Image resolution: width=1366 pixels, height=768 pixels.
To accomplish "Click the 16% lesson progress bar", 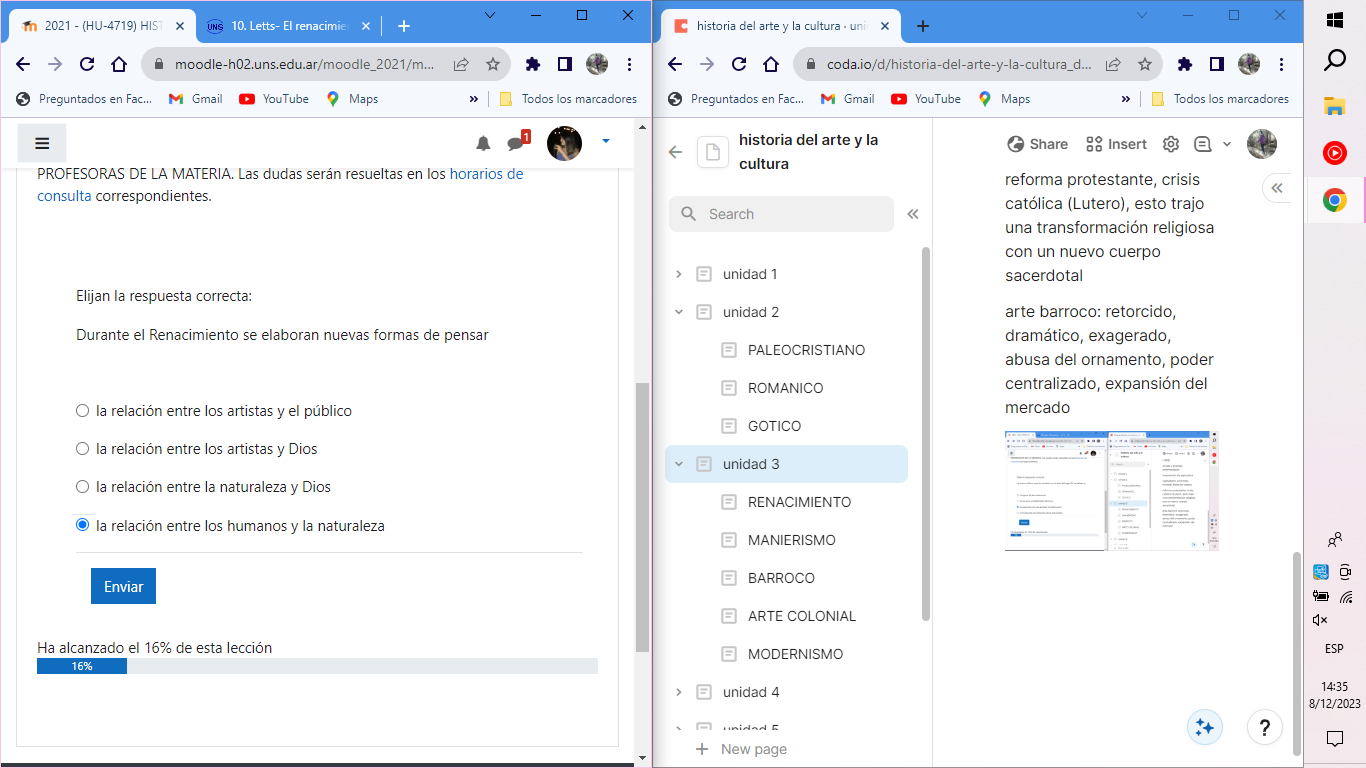I will point(317,666).
